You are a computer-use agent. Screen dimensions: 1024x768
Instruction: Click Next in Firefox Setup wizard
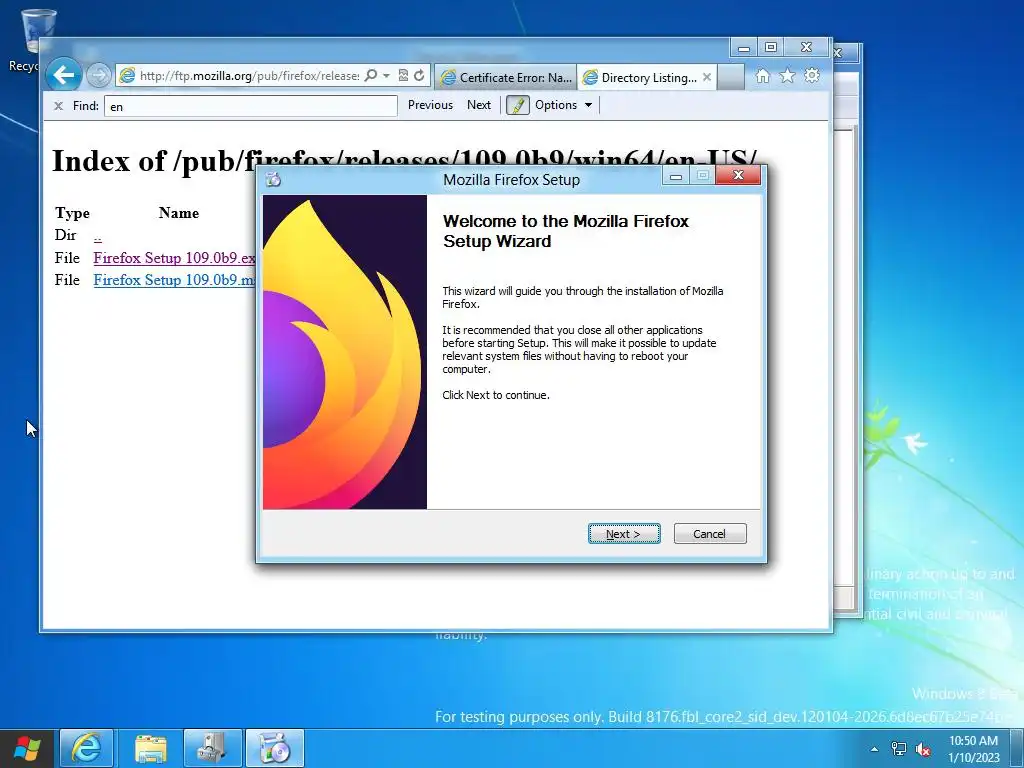pos(624,534)
